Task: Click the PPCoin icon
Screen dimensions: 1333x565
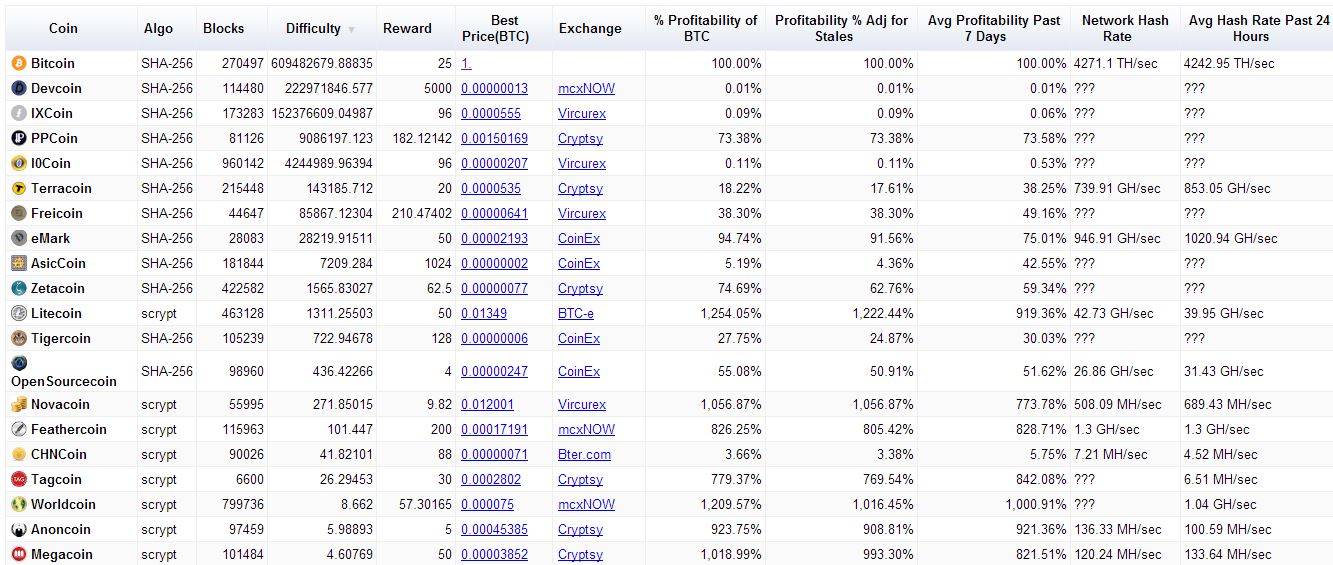Action: point(18,138)
